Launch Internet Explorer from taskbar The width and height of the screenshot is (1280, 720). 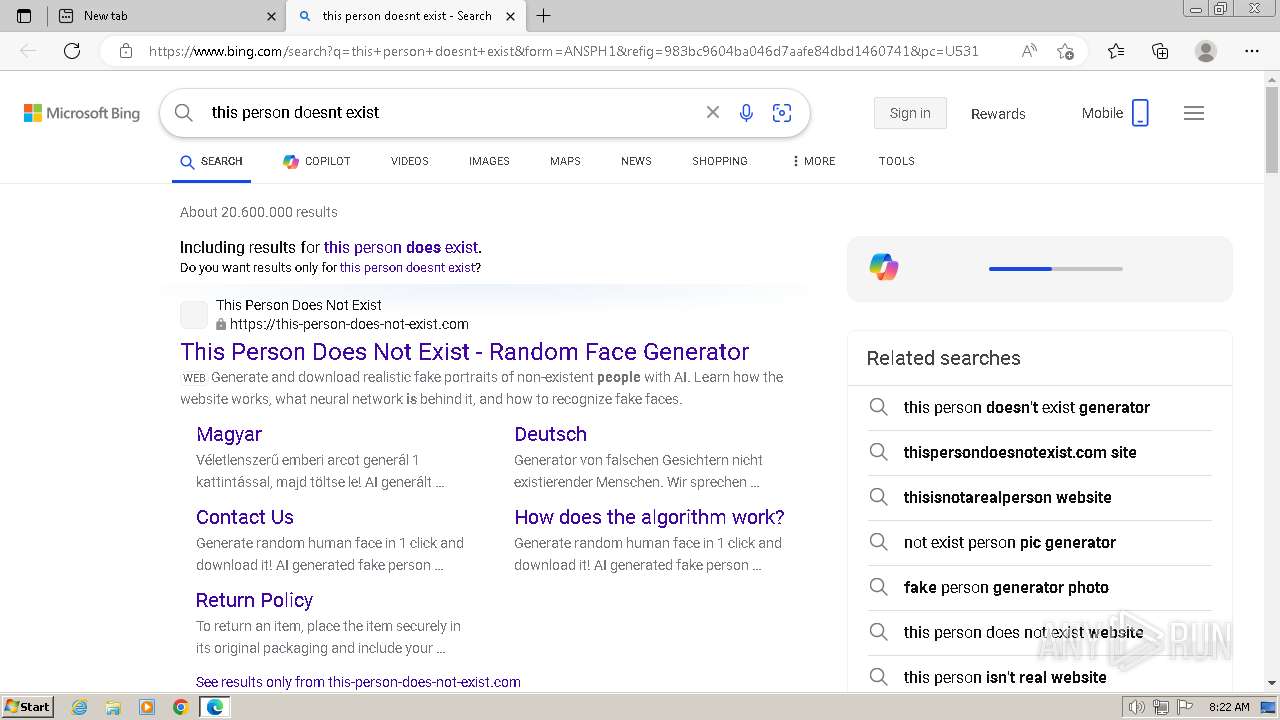point(79,707)
